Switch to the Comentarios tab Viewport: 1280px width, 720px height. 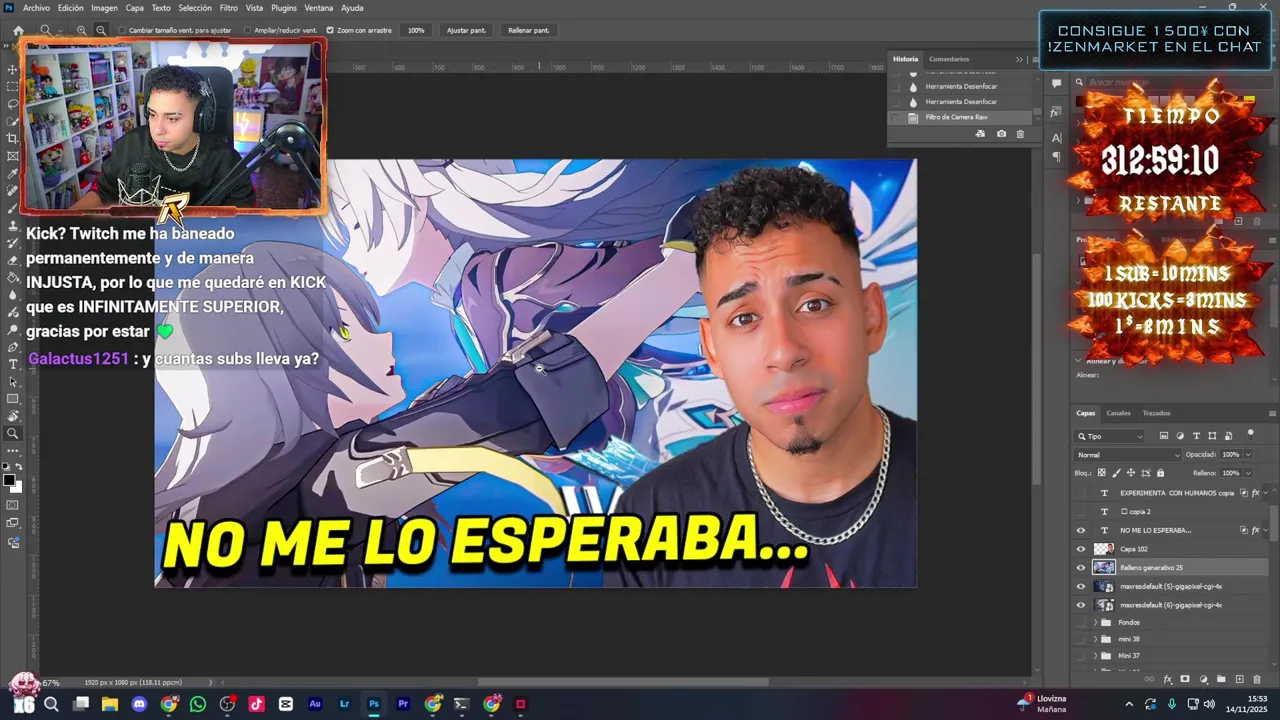click(949, 59)
